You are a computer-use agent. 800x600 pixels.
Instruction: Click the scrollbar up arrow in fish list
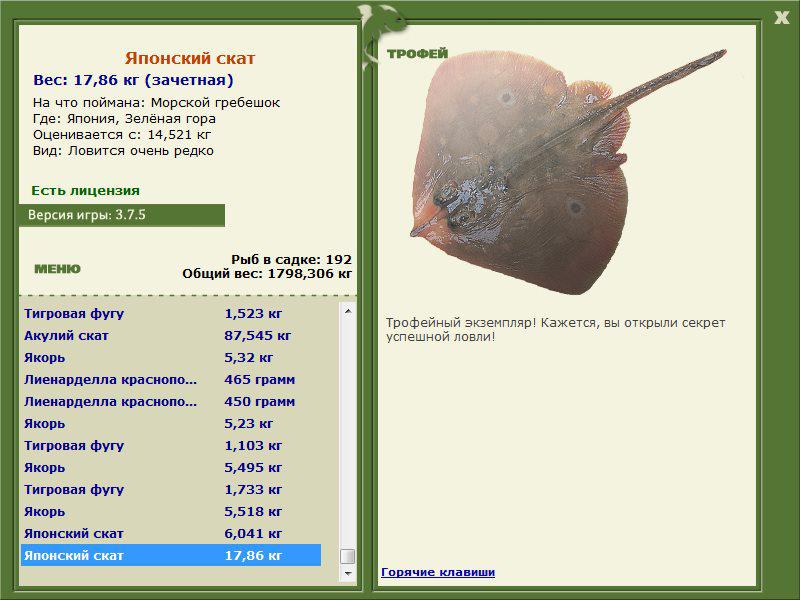click(x=348, y=311)
